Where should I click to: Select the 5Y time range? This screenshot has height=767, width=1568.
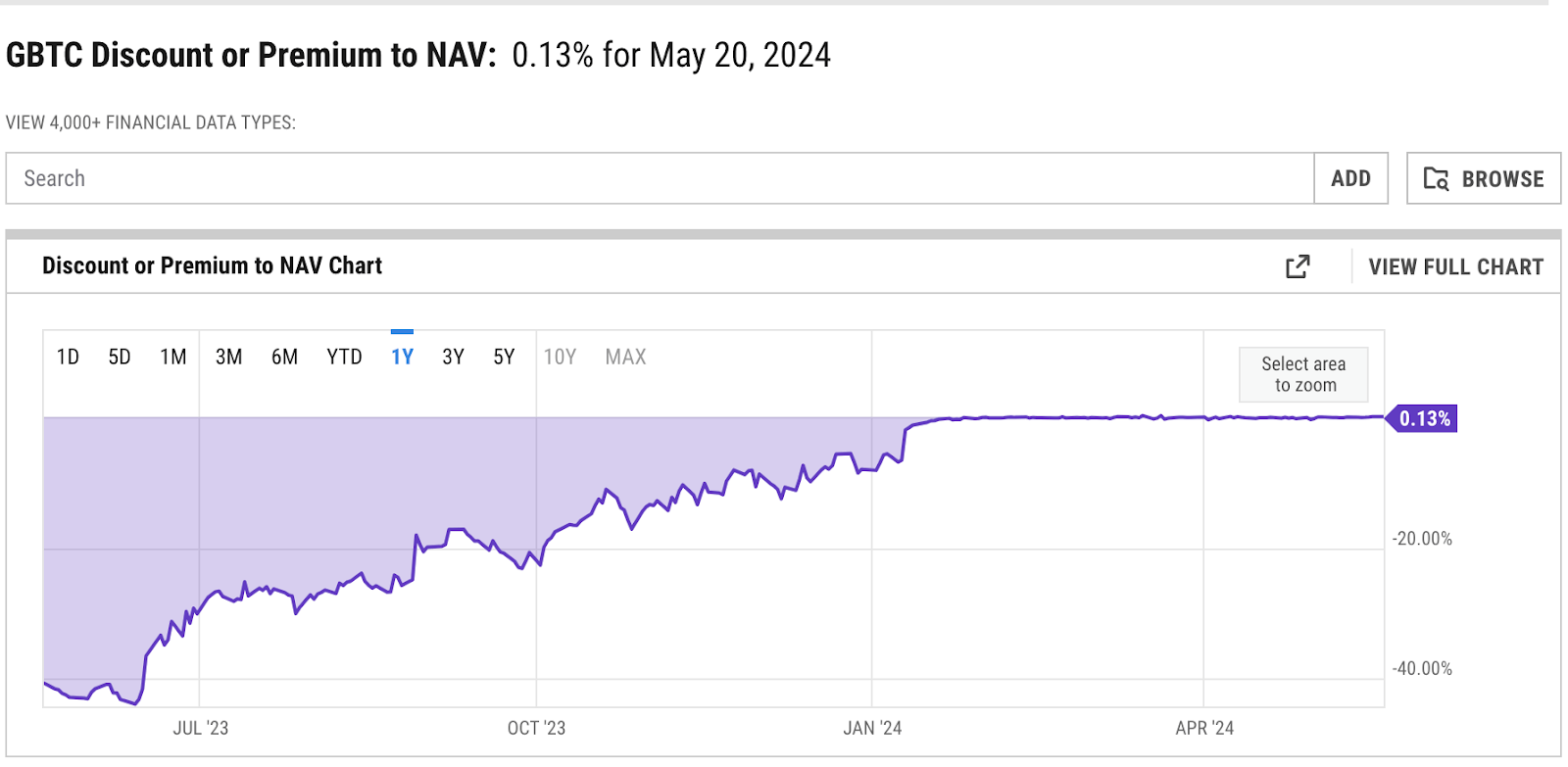pyautogui.click(x=505, y=357)
